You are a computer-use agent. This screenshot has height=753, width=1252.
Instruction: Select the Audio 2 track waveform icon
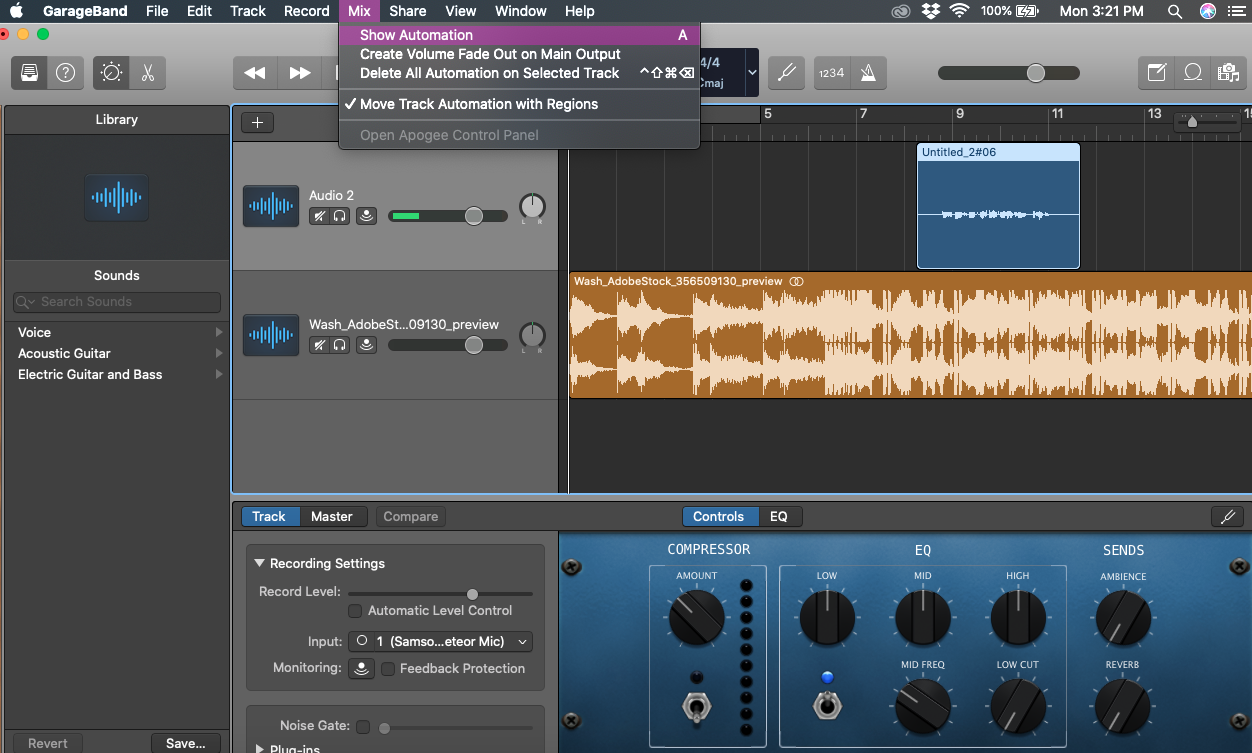(x=271, y=206)
